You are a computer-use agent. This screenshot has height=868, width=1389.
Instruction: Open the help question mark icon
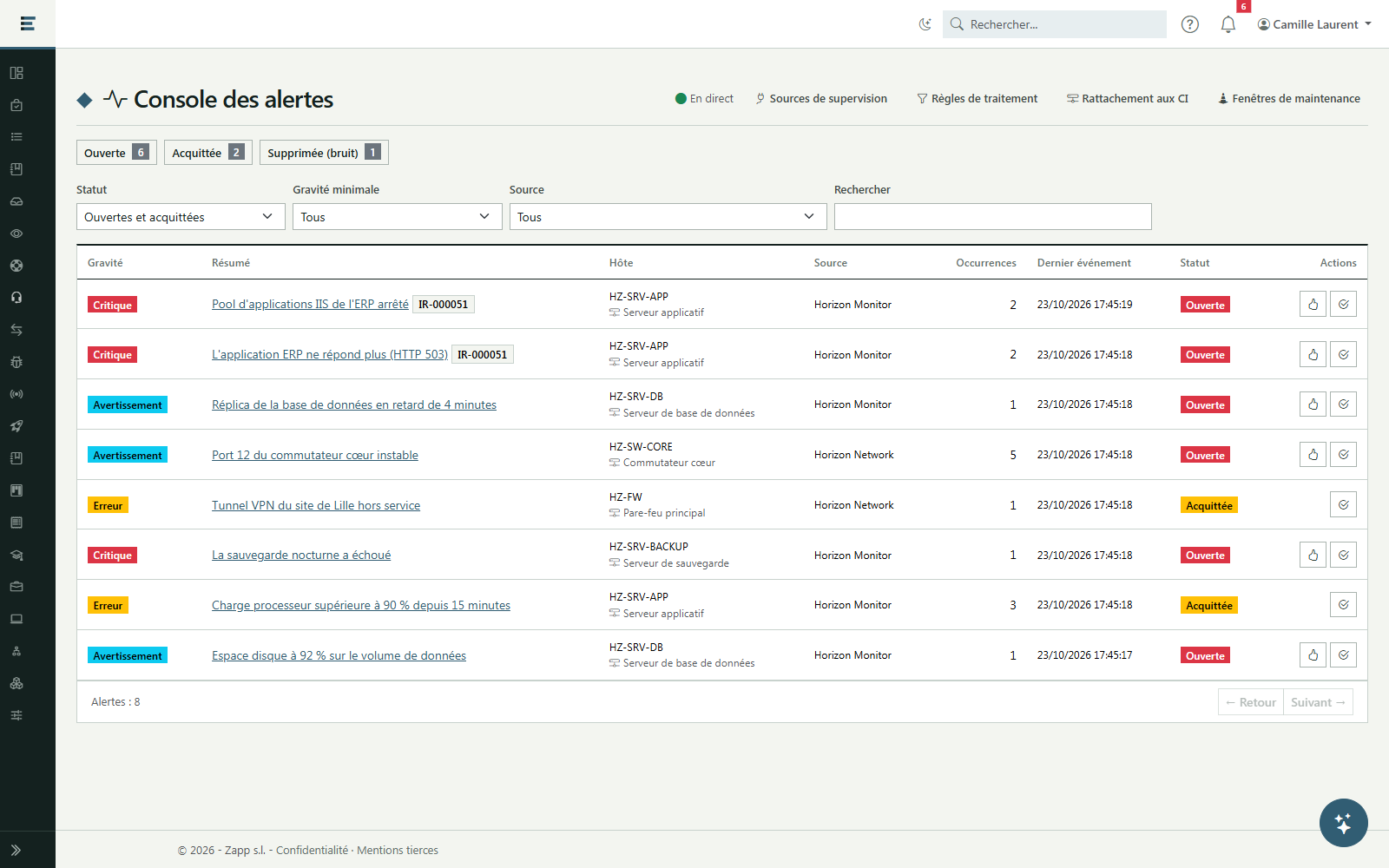1190,24
